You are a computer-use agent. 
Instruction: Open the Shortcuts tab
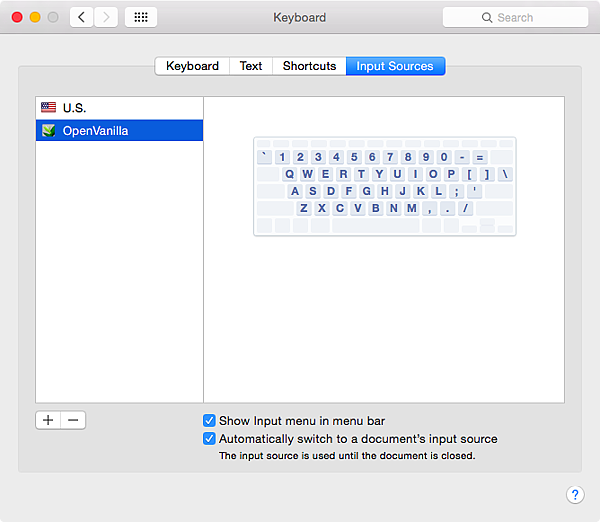pyautogui.click(x=309, y=66)
